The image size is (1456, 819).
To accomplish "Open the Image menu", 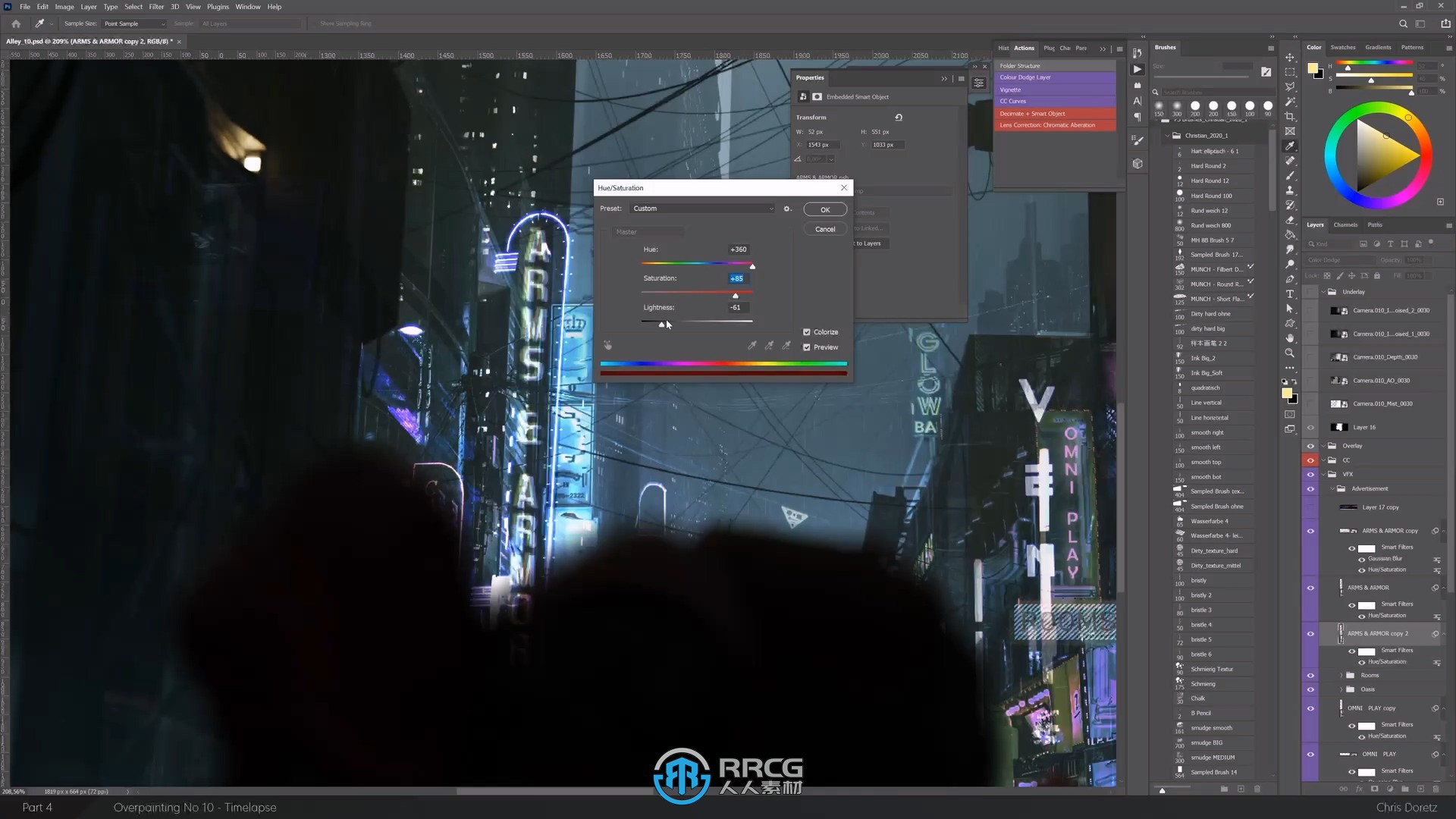I will pos(64,7).
